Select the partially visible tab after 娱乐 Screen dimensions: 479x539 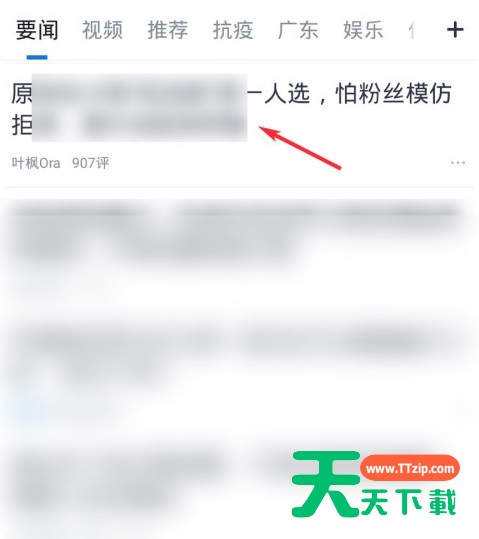point(411,30)
